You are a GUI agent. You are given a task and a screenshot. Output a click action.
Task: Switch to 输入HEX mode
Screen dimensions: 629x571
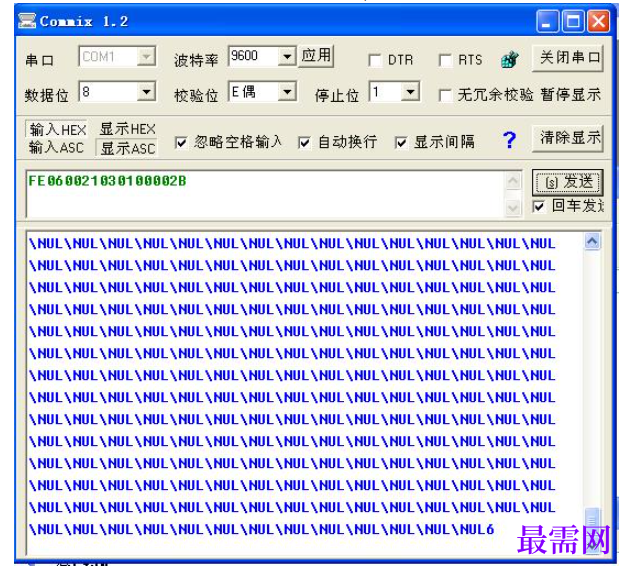click(x=57, y=130)
